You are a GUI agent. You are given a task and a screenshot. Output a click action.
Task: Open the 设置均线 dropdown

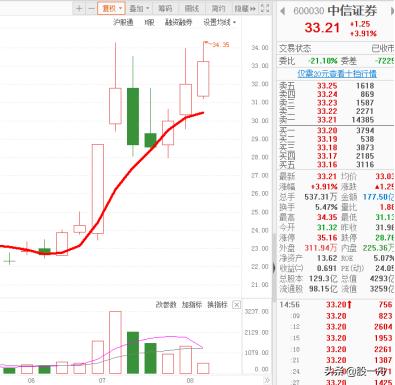tap(220, 22)
